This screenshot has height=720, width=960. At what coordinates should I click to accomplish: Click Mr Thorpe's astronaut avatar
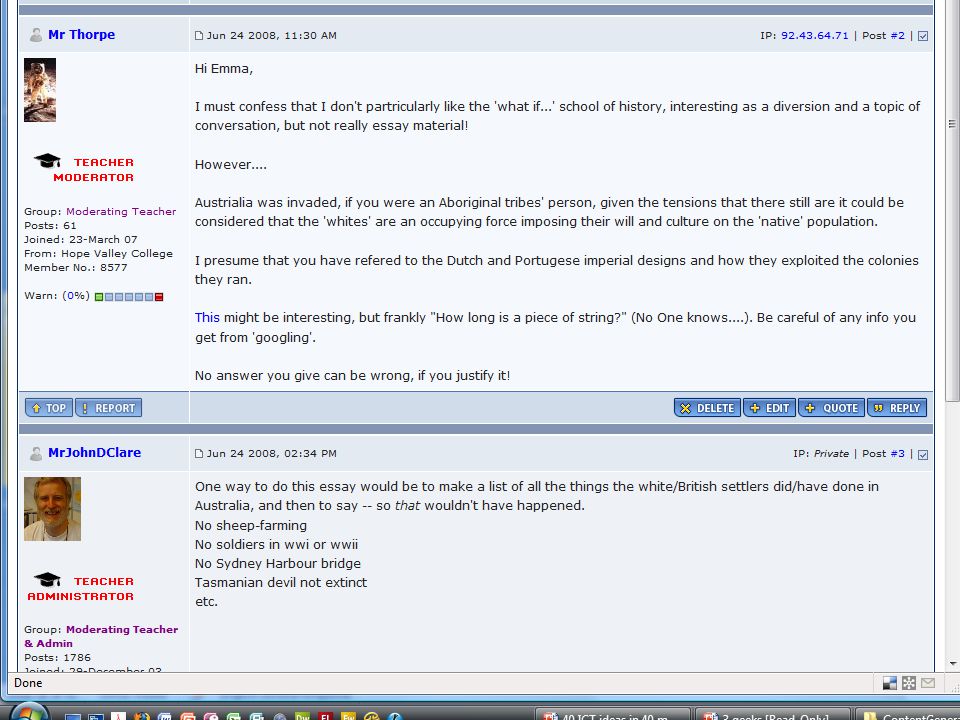click(40, 90)
